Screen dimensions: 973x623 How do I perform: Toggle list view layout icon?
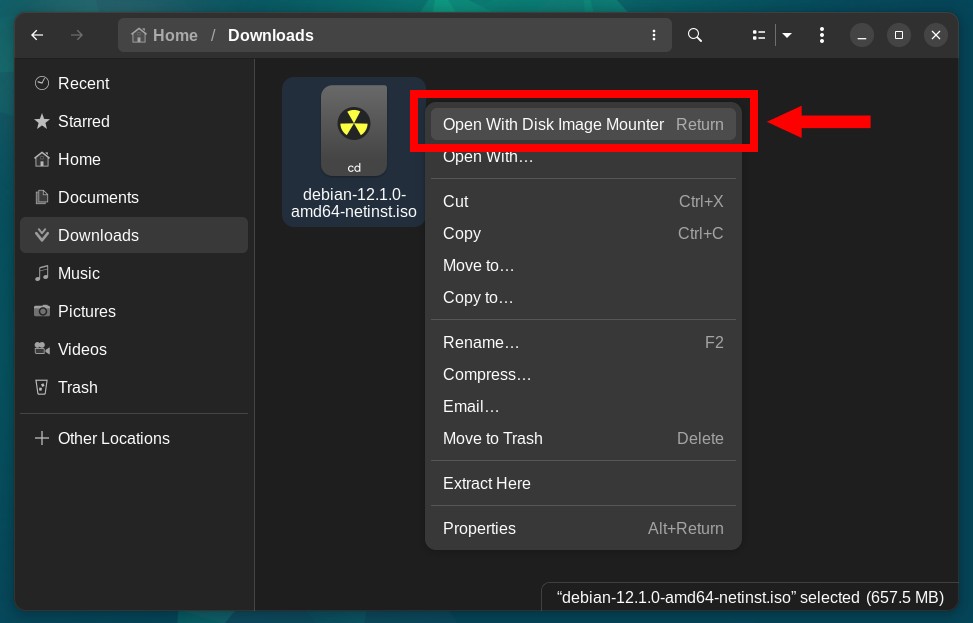click(x=758, y=35)
